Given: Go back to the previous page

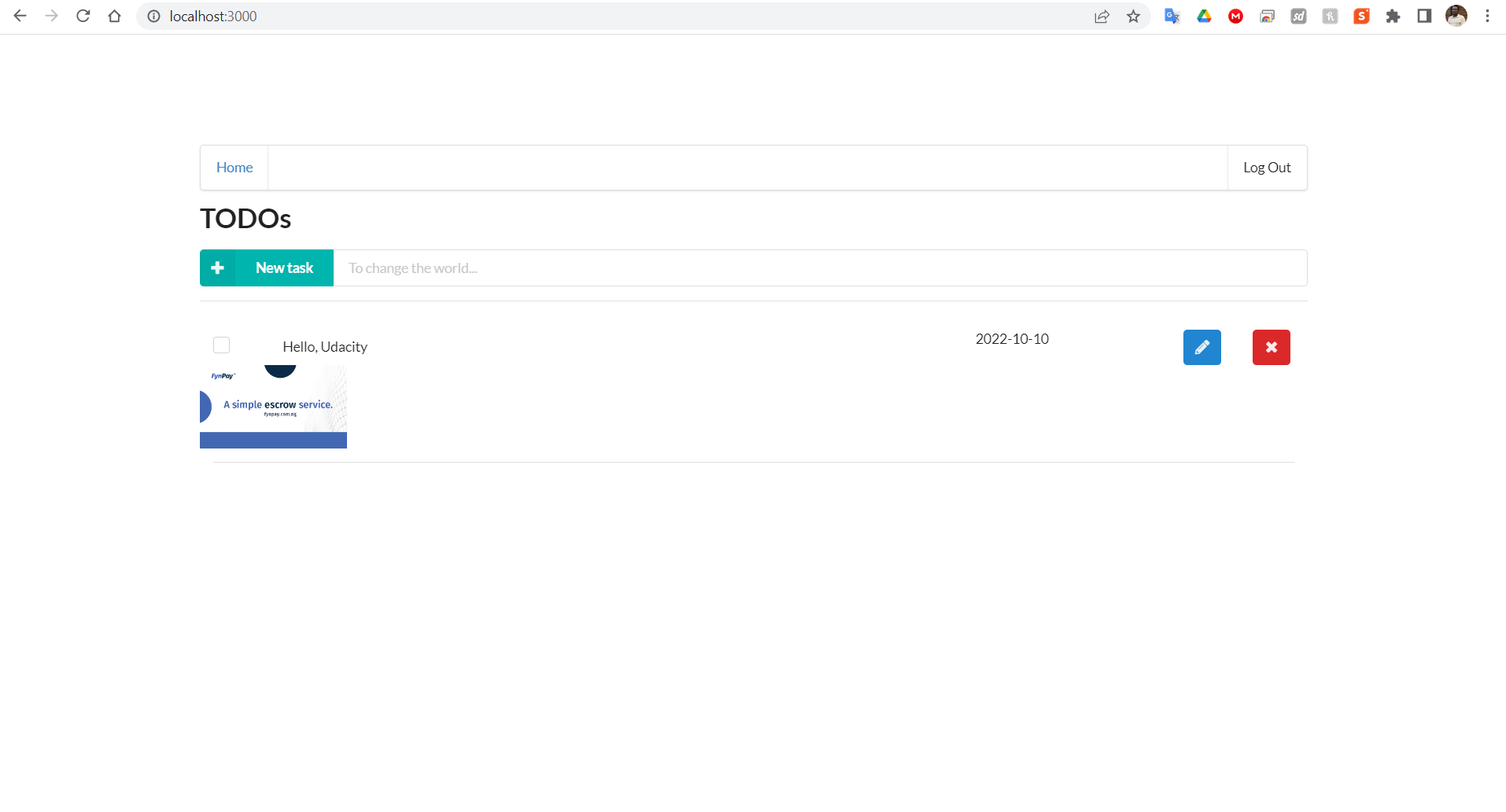Looking at the screenshot, I should coord(20,16).
